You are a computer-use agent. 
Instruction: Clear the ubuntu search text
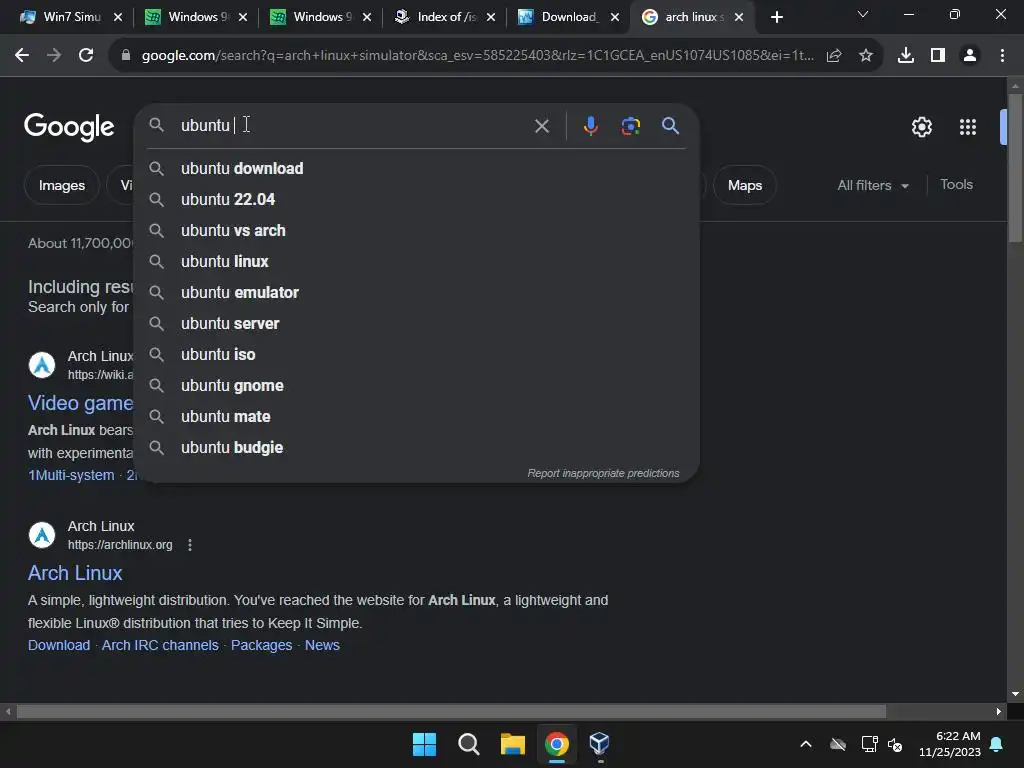[541, 126]
